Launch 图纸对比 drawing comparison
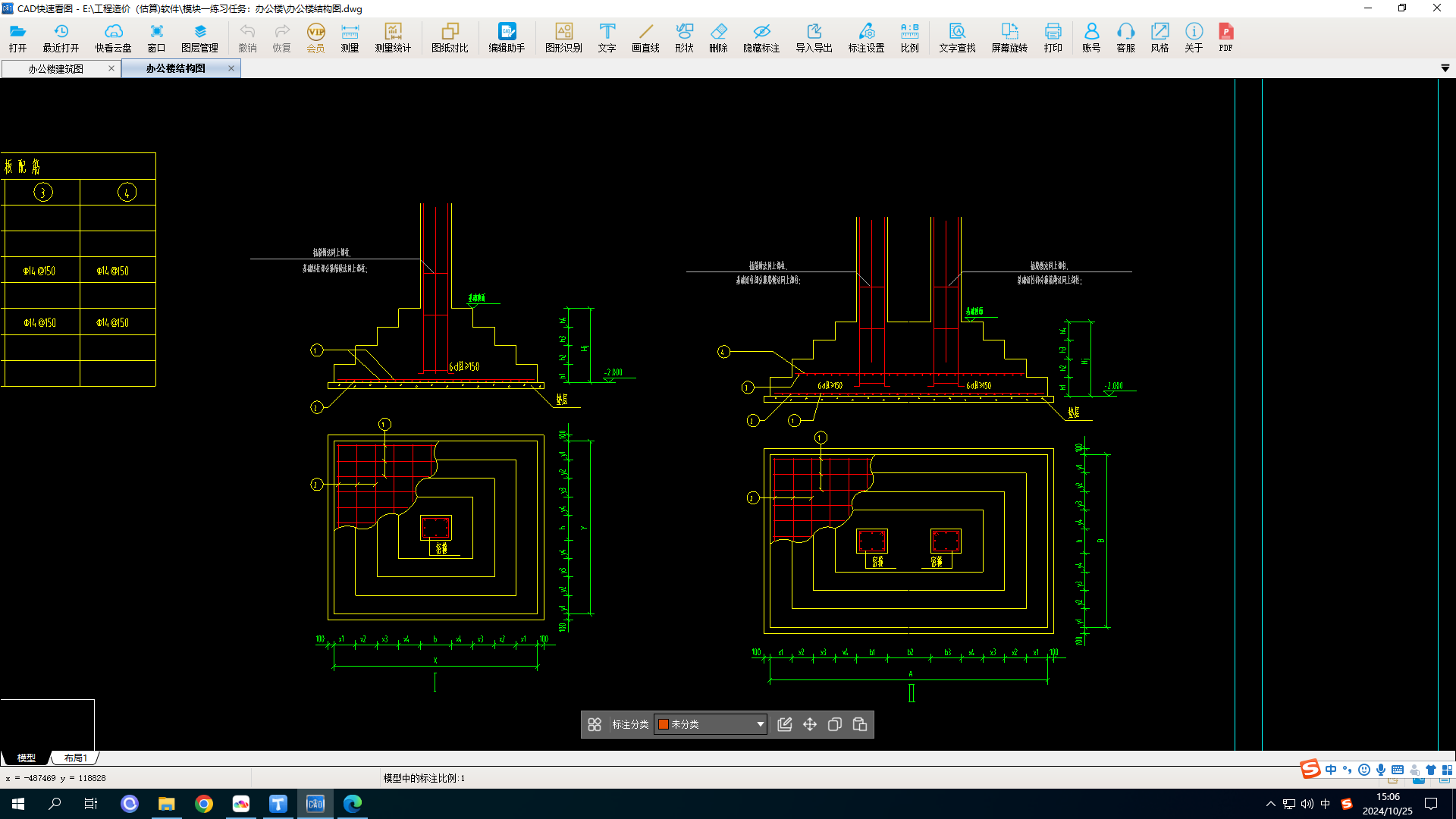Screen dimensions: 1456x819 coord(450,38)
